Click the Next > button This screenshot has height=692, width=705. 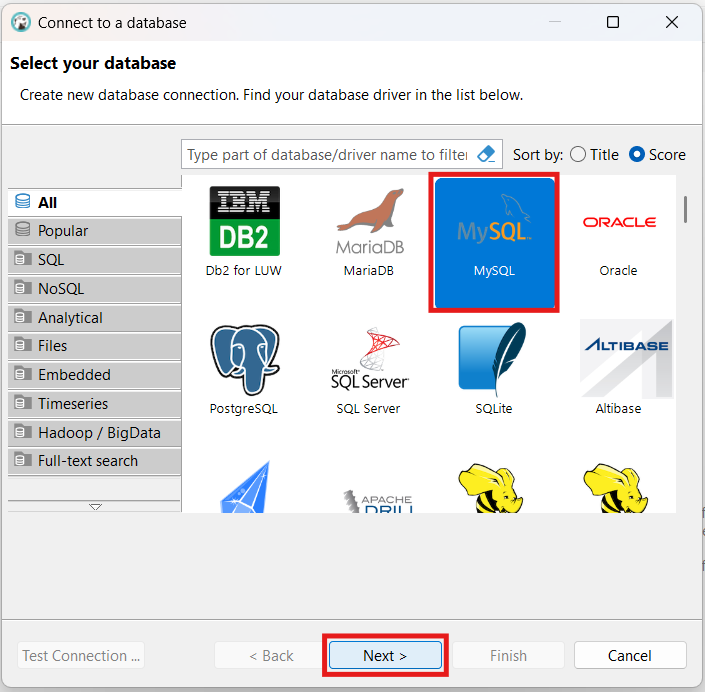point(385,656)
